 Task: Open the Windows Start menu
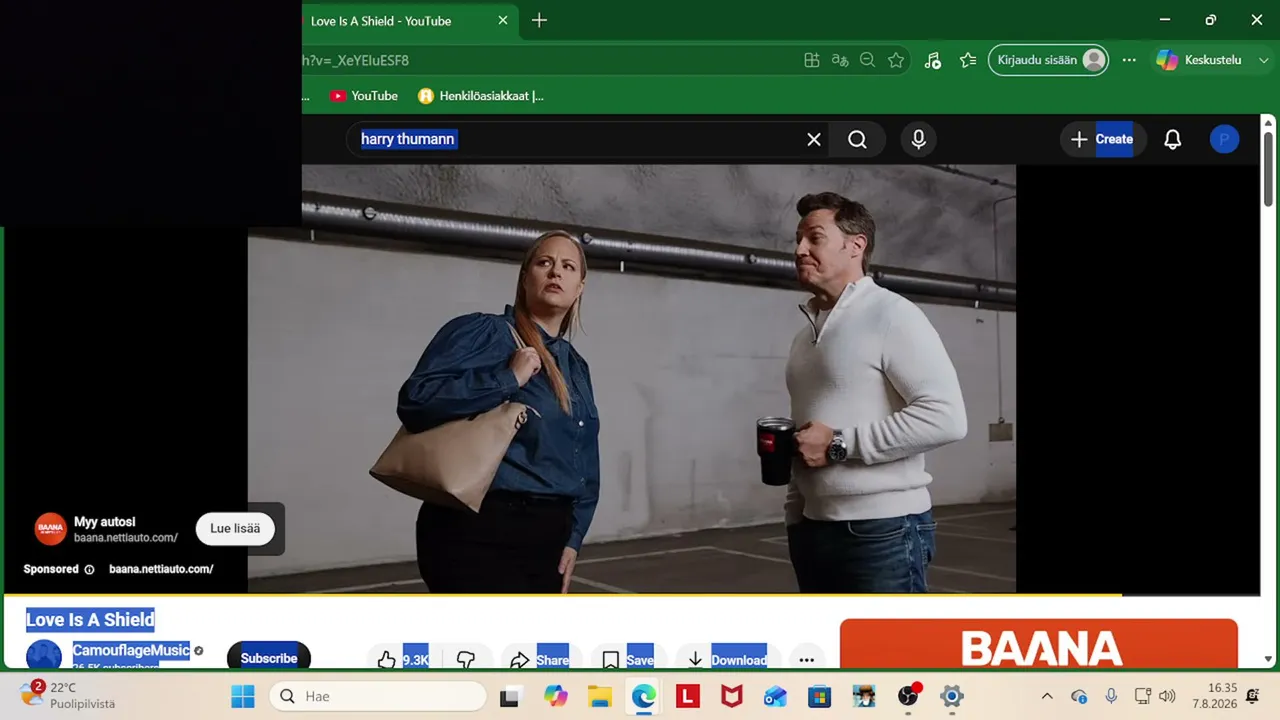(243, 696)
